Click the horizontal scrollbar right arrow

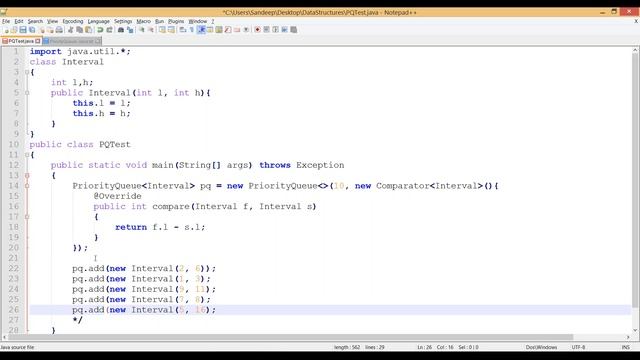point(628,337)
